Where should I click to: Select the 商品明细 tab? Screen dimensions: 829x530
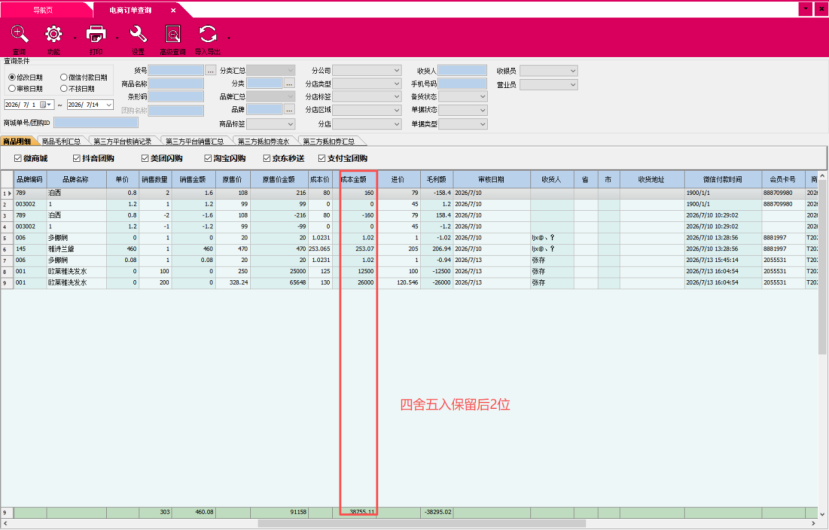click(16, 141)
